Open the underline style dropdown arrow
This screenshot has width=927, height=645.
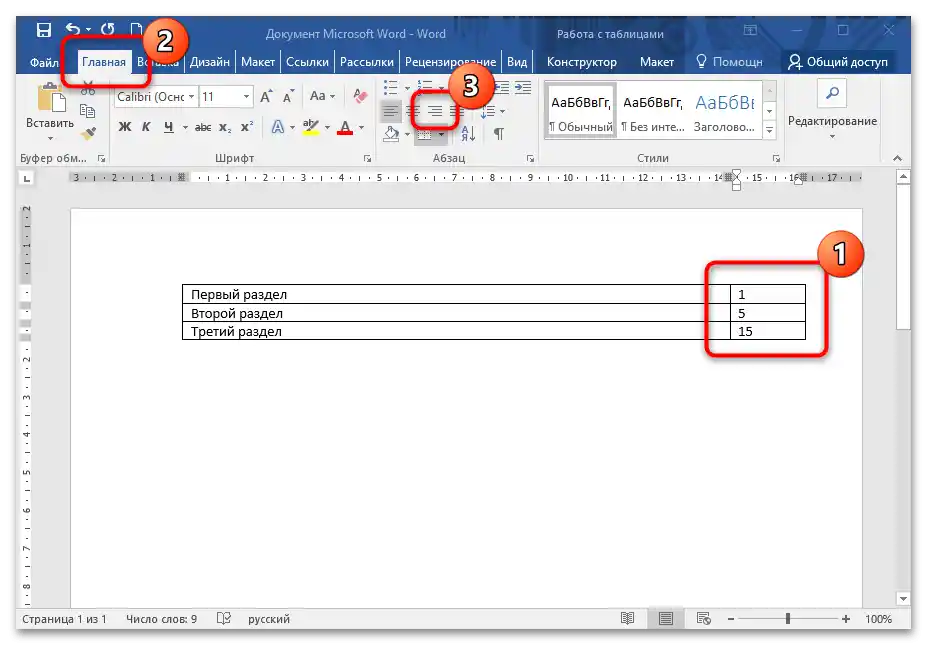(185, 128)
